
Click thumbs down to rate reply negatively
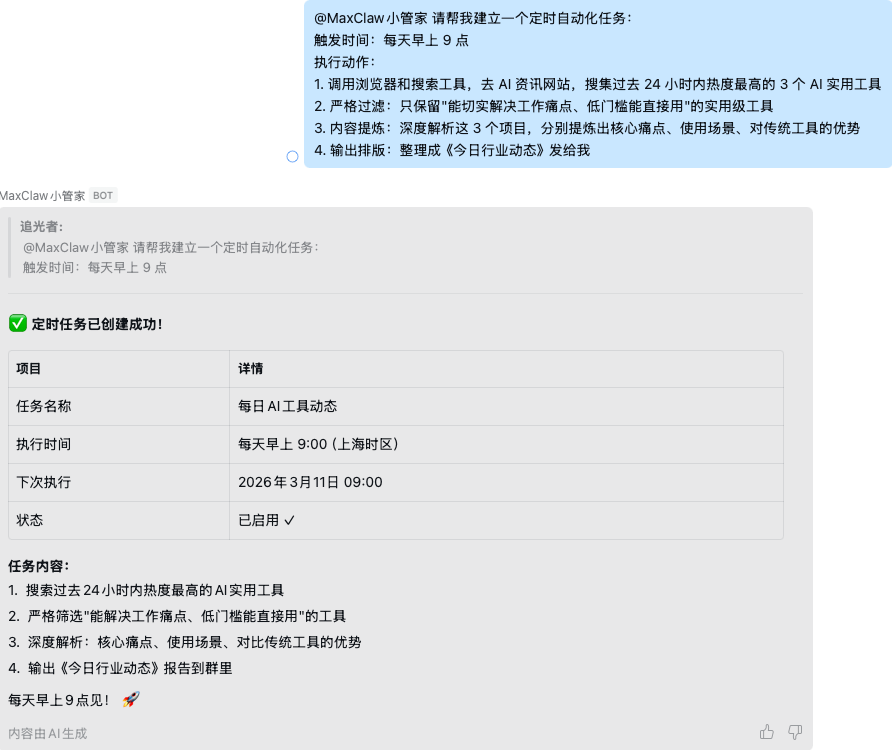(794, 732)
